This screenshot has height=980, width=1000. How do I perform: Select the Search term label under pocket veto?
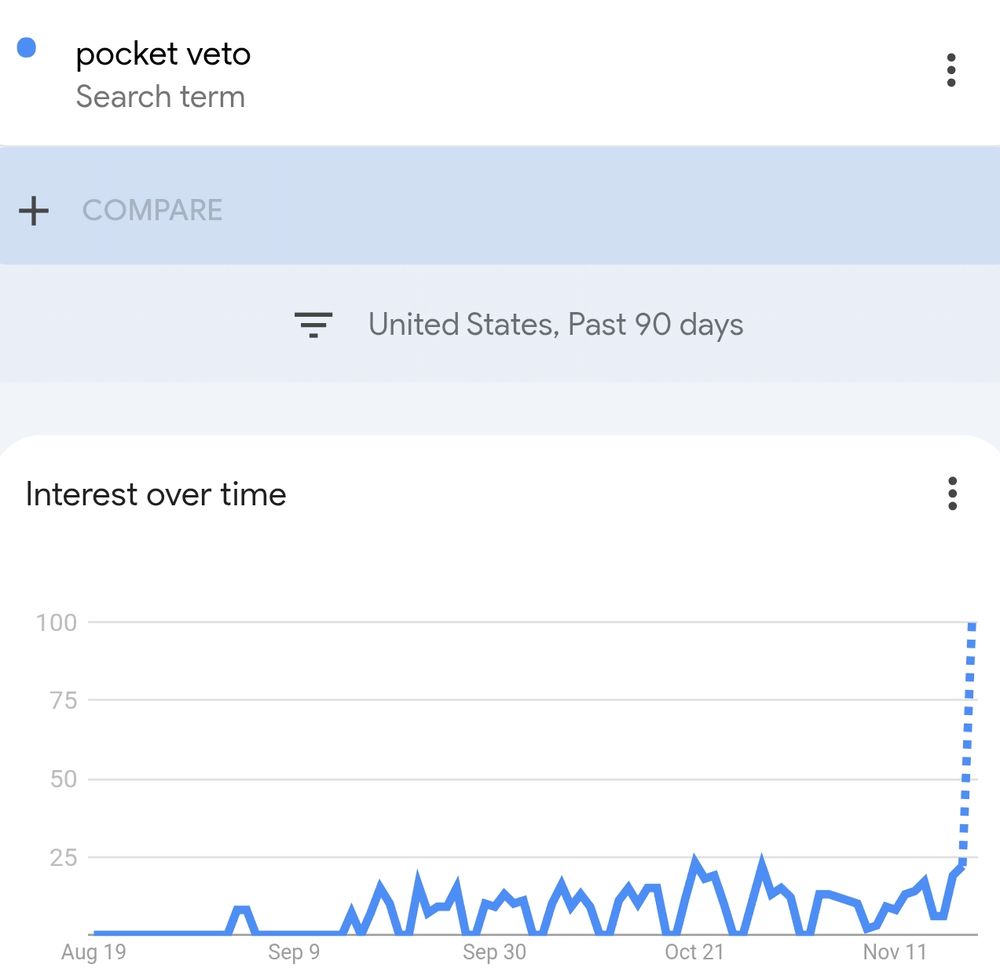pos(160,97)
